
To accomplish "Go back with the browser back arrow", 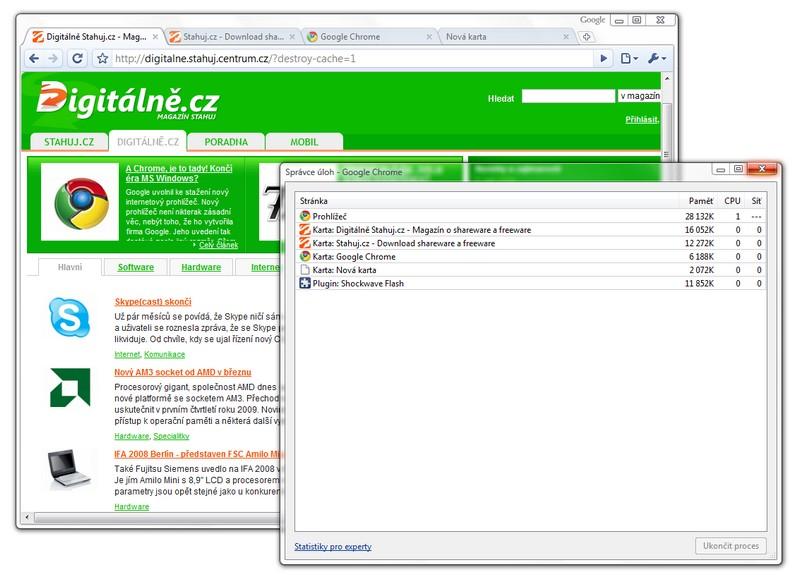I will 34,58.
